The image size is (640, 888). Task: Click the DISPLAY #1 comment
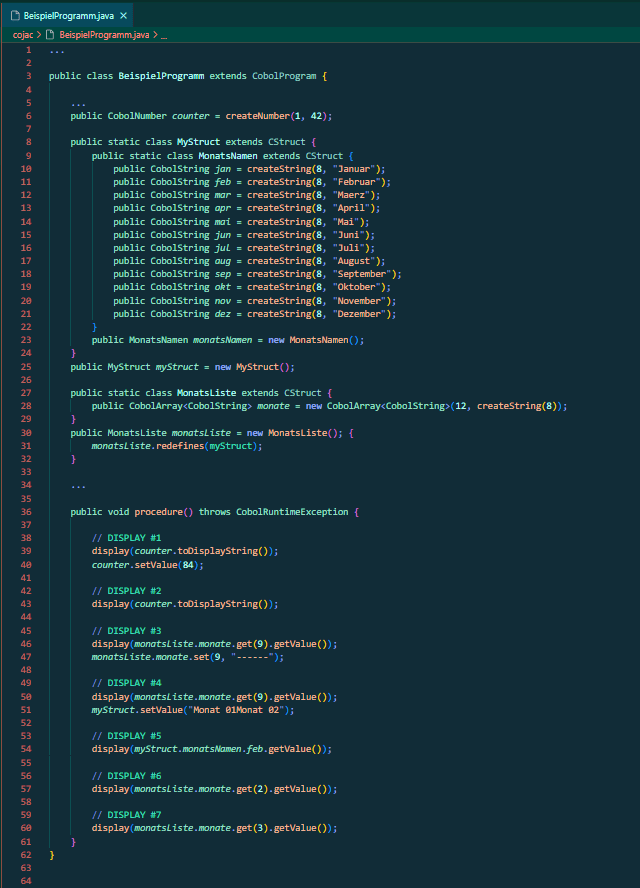(x=127, y=538)
